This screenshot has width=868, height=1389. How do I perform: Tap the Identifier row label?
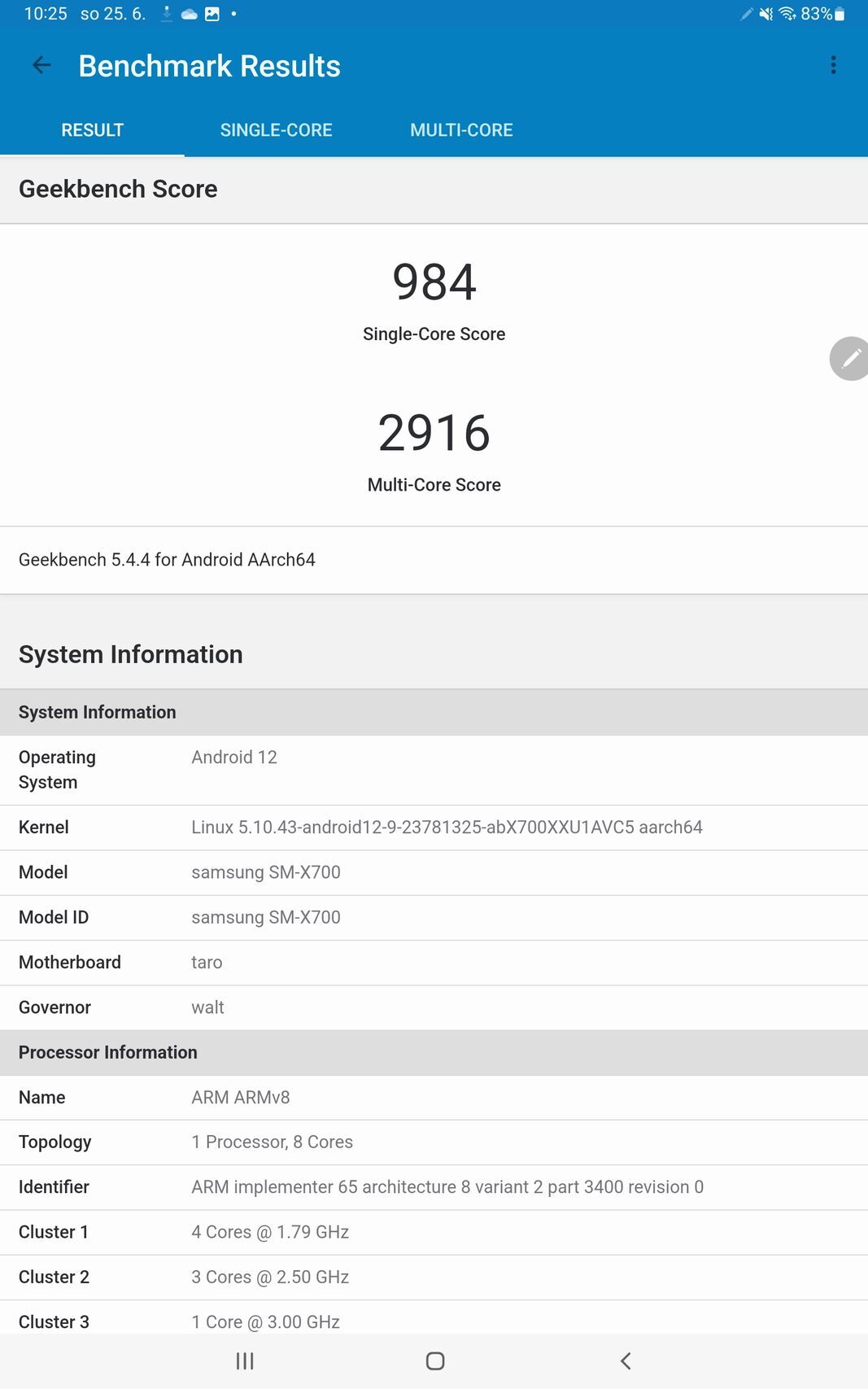click(x=54, y=1187)
